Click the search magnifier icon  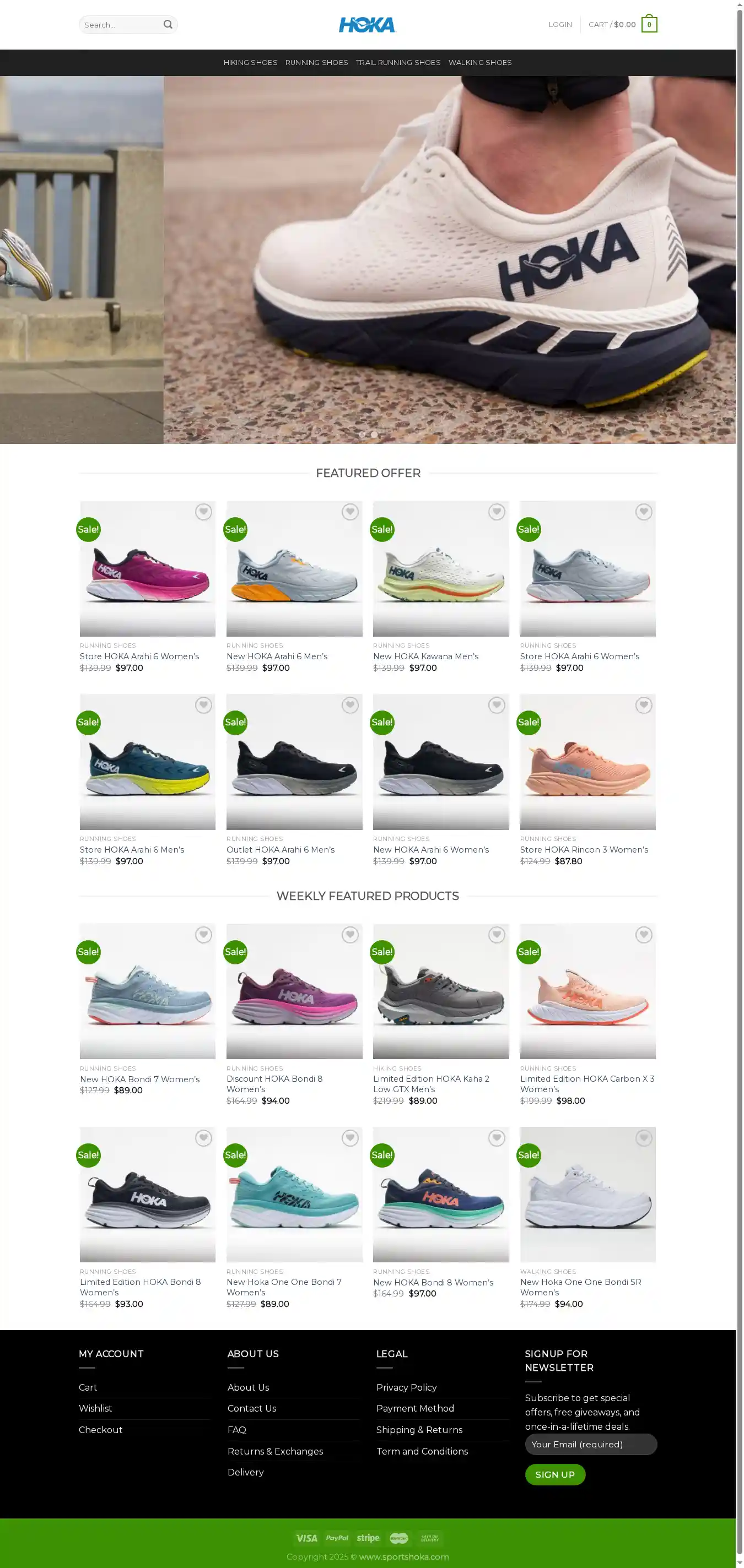tap(168, 24)
